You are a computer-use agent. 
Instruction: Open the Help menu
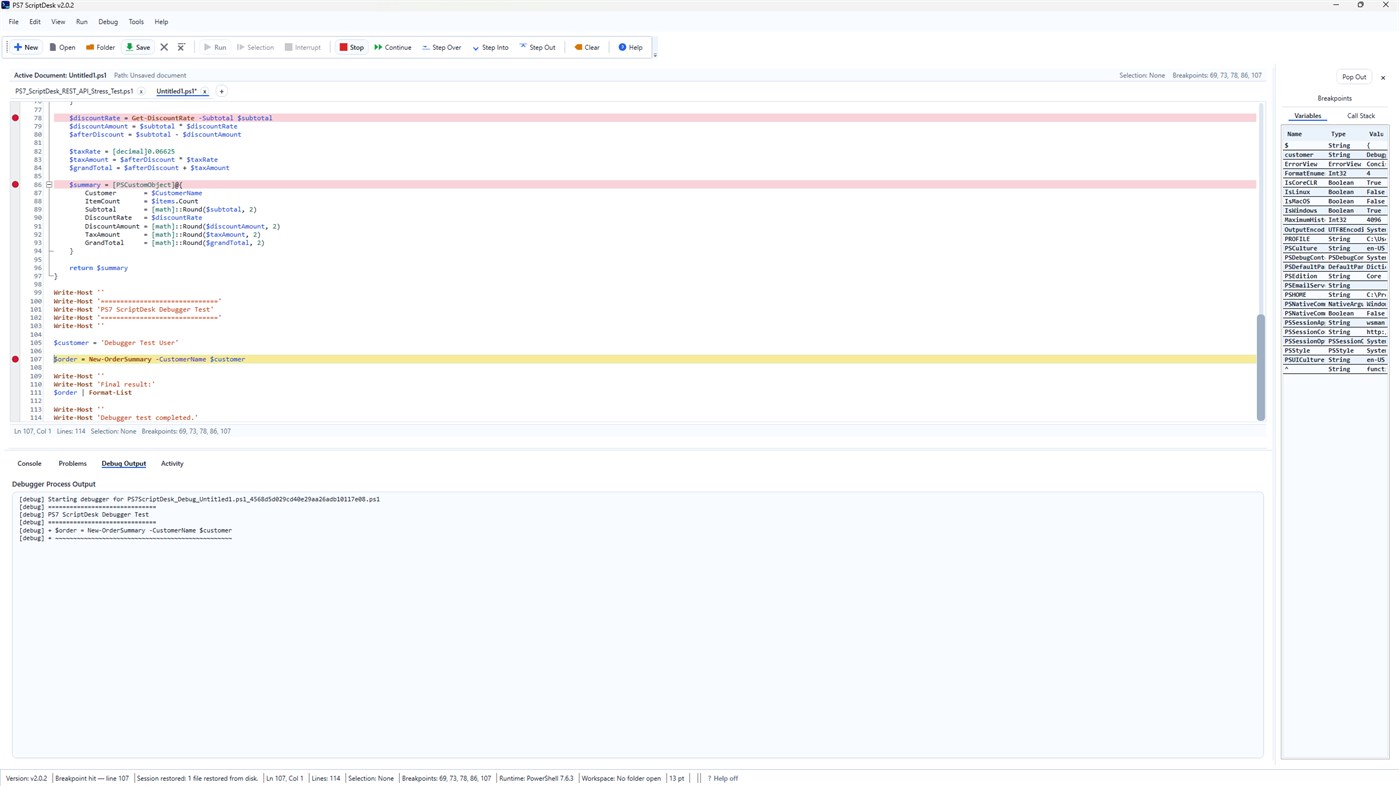click(x=161, y=21)
